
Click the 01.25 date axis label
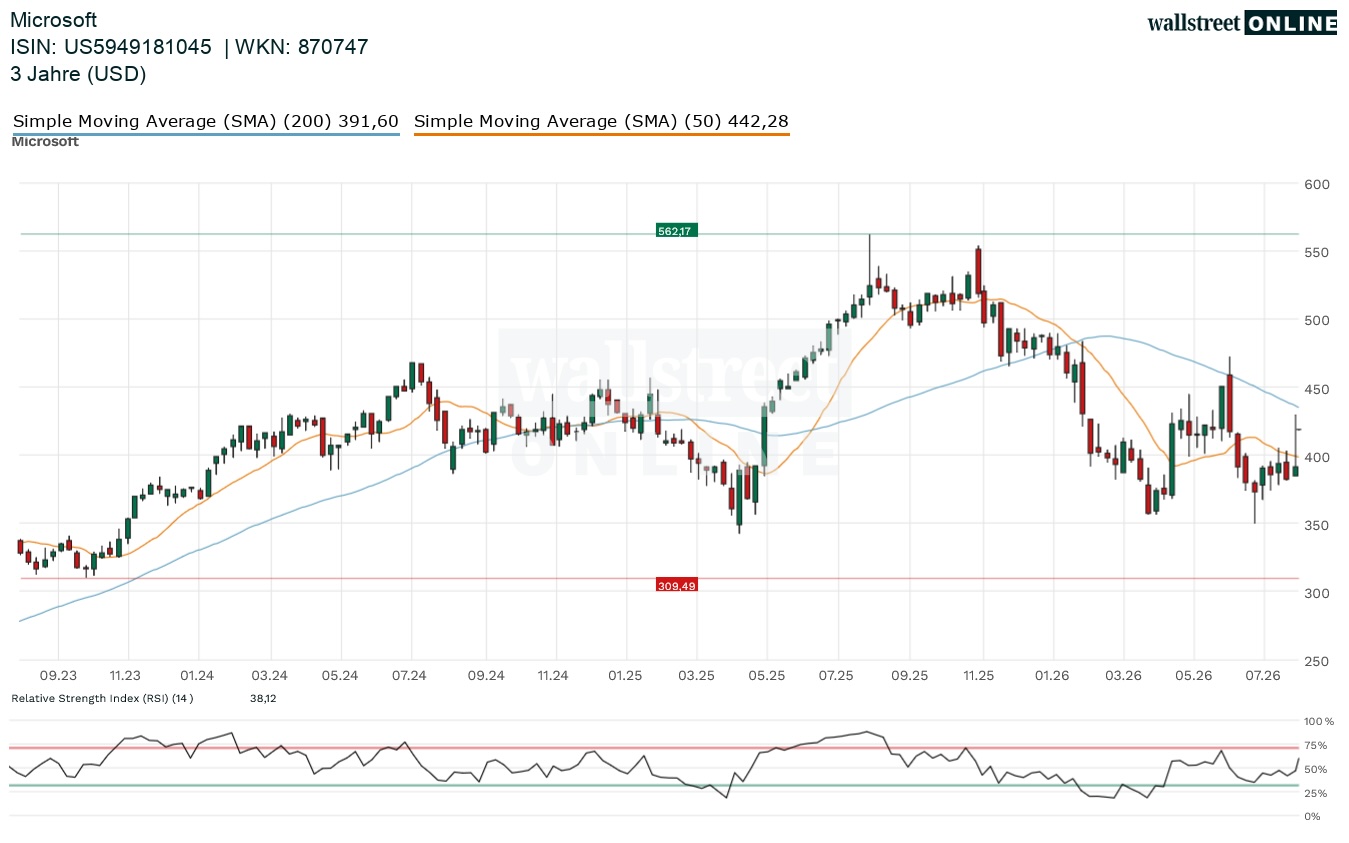(625, 676)
